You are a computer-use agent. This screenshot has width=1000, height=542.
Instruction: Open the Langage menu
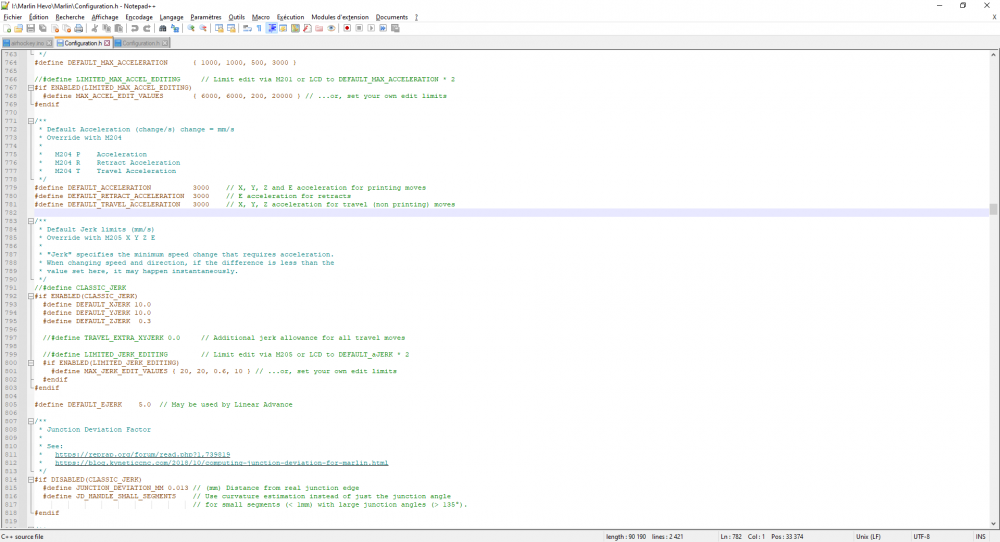coord(171,17)
